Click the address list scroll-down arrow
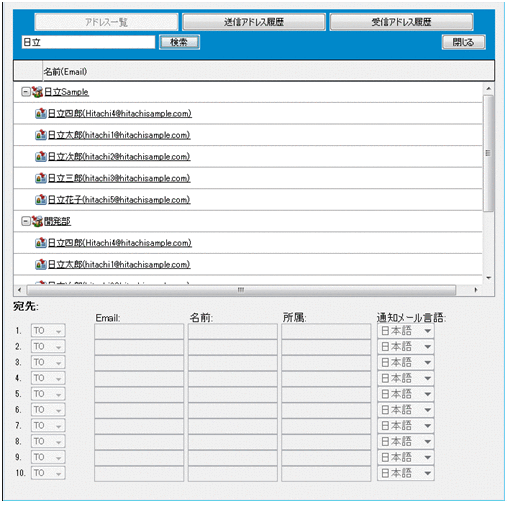509x505 pixels. click(x=488, y=278)
